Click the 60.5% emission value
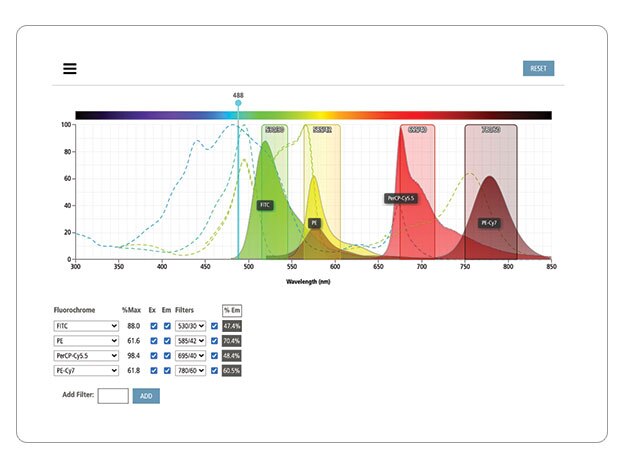The width and height of the screenshot is (624, 468). (x=232, y=370)
